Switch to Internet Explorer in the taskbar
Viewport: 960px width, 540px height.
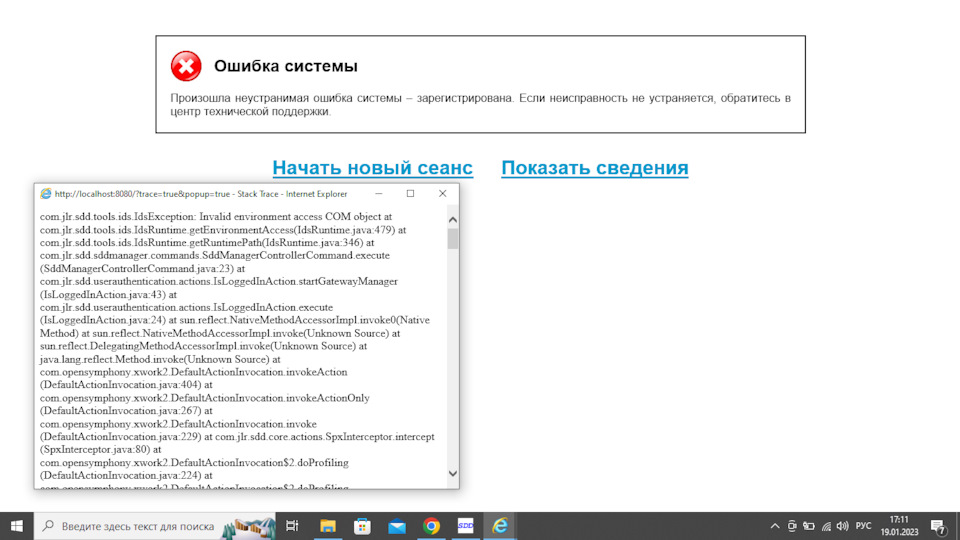pos(500,526)
